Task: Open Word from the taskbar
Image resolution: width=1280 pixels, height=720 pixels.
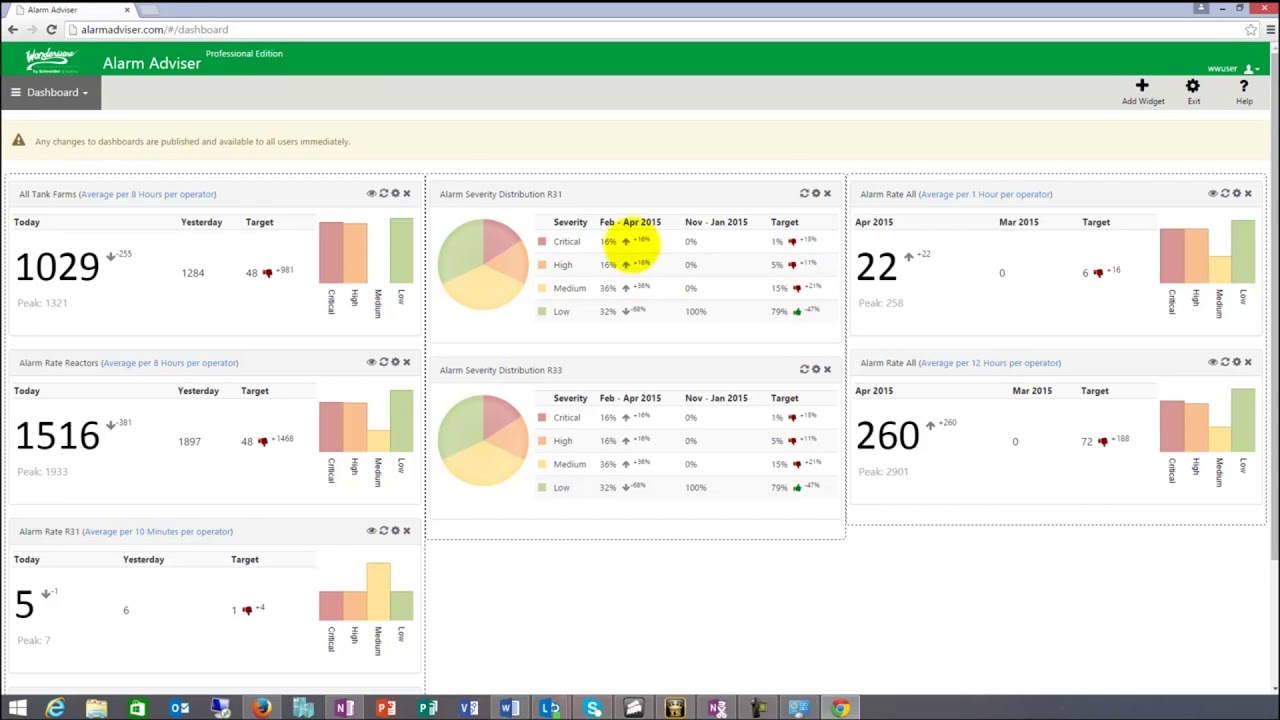Action: click(509, 709)
